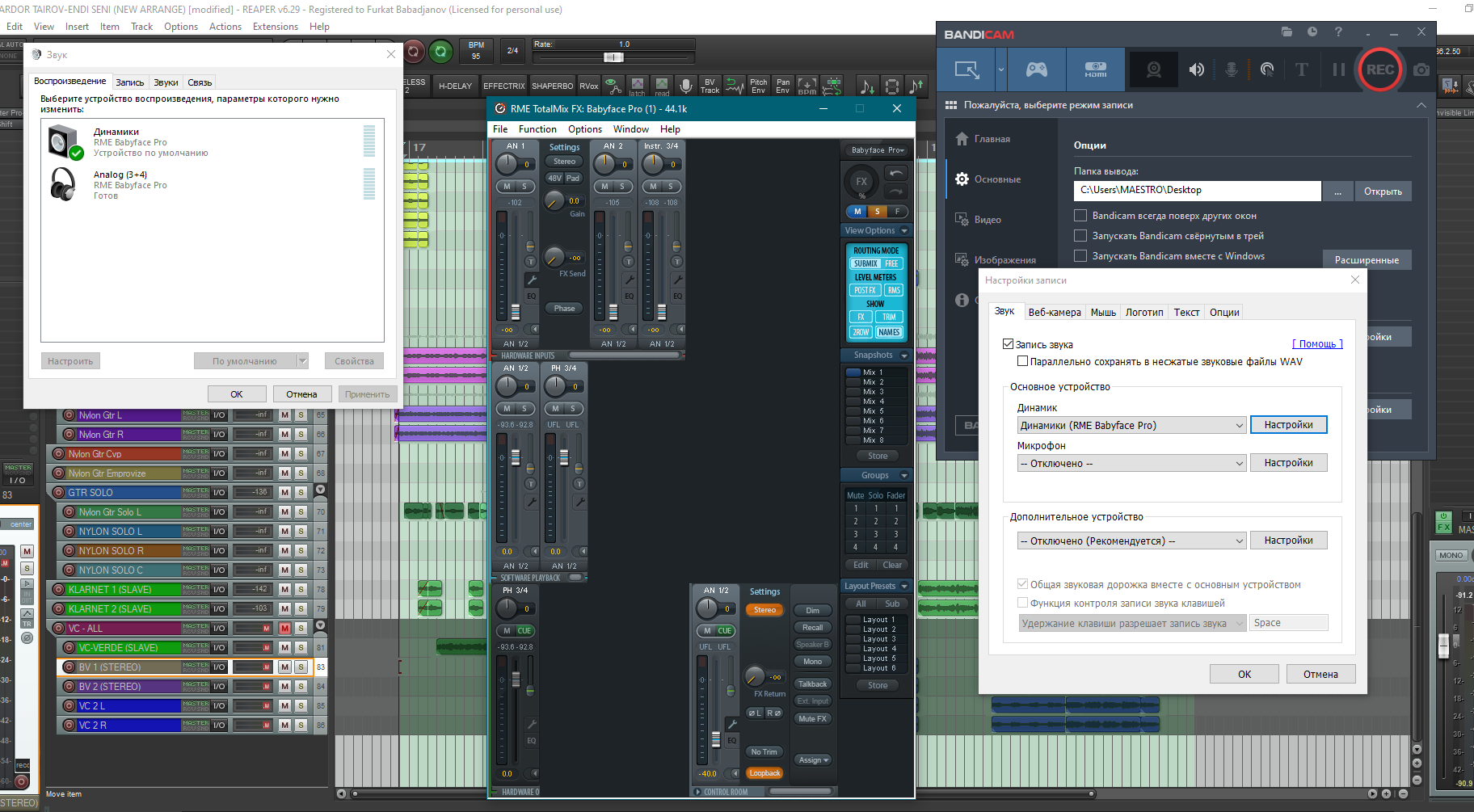
Task: Open TotalMix Function menu
Action: (x=537, y=129)
